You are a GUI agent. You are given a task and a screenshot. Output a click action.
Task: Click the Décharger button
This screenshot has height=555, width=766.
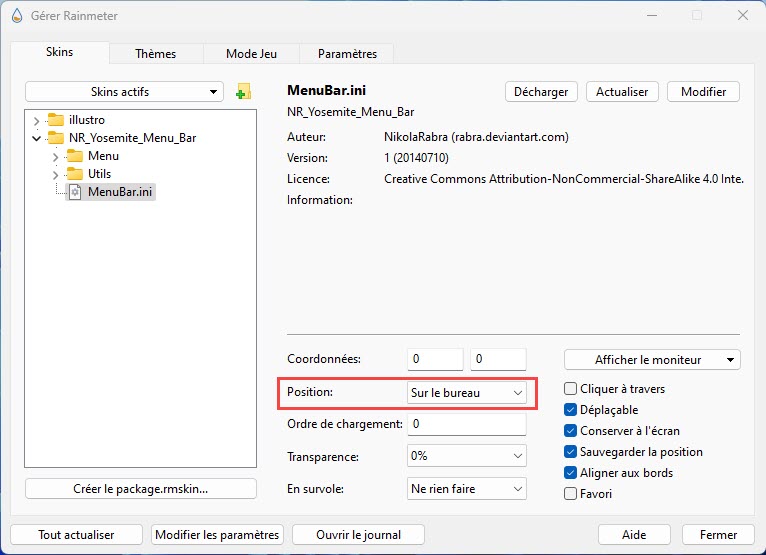(541, 92)
